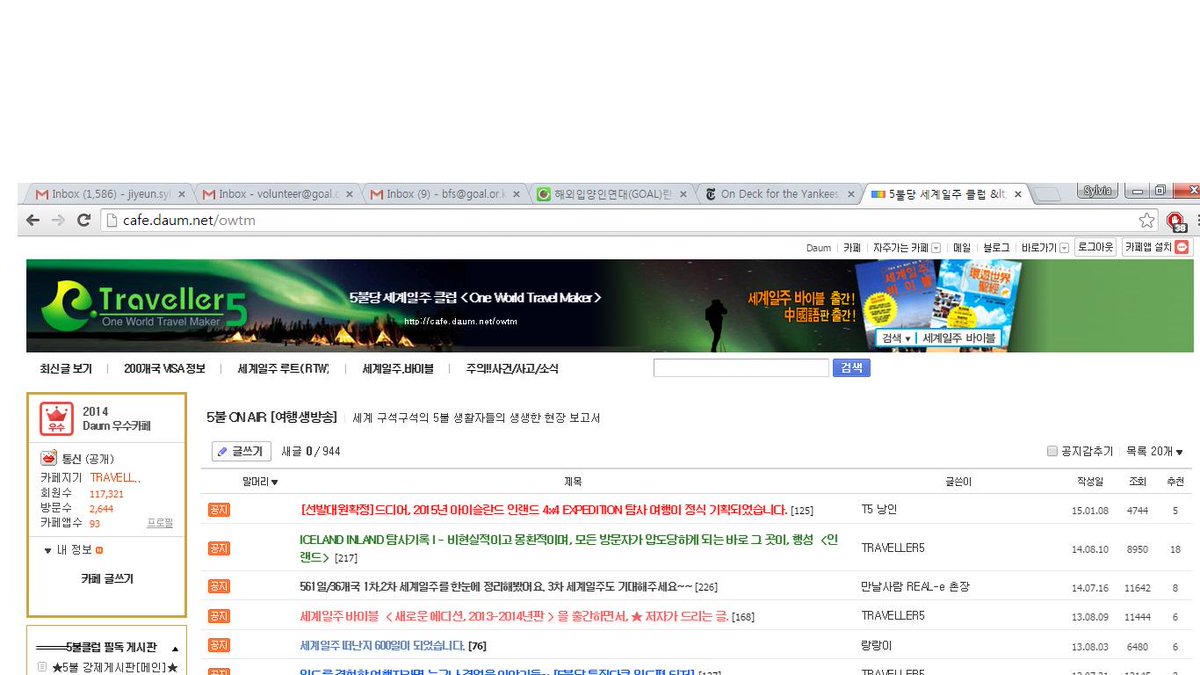
Task: Click the page icon before ★5불 강제게시판
Action: pyautogui.click(x=42, y=667)
